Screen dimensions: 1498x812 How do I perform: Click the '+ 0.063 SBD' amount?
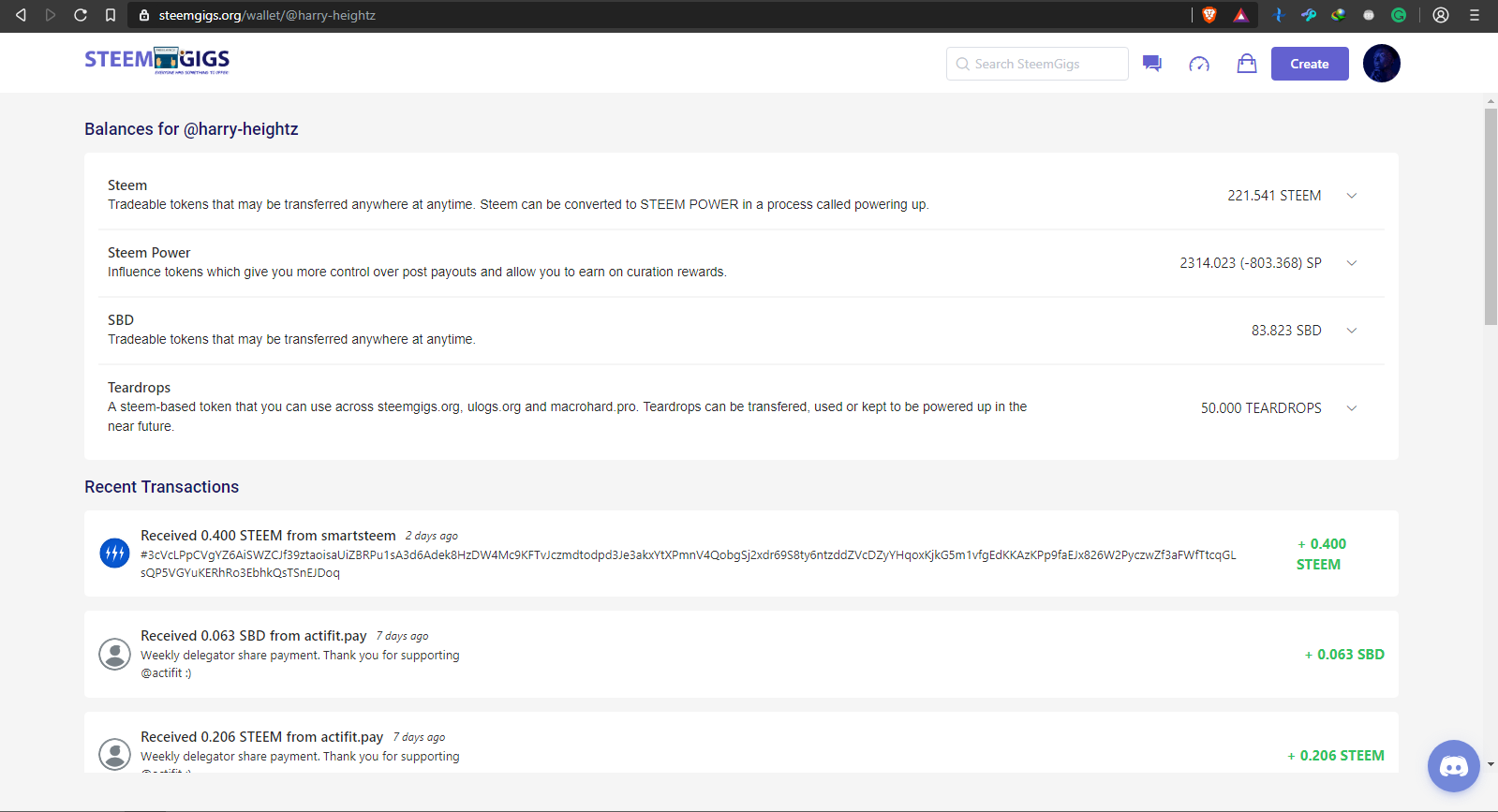coord(1344,655)
